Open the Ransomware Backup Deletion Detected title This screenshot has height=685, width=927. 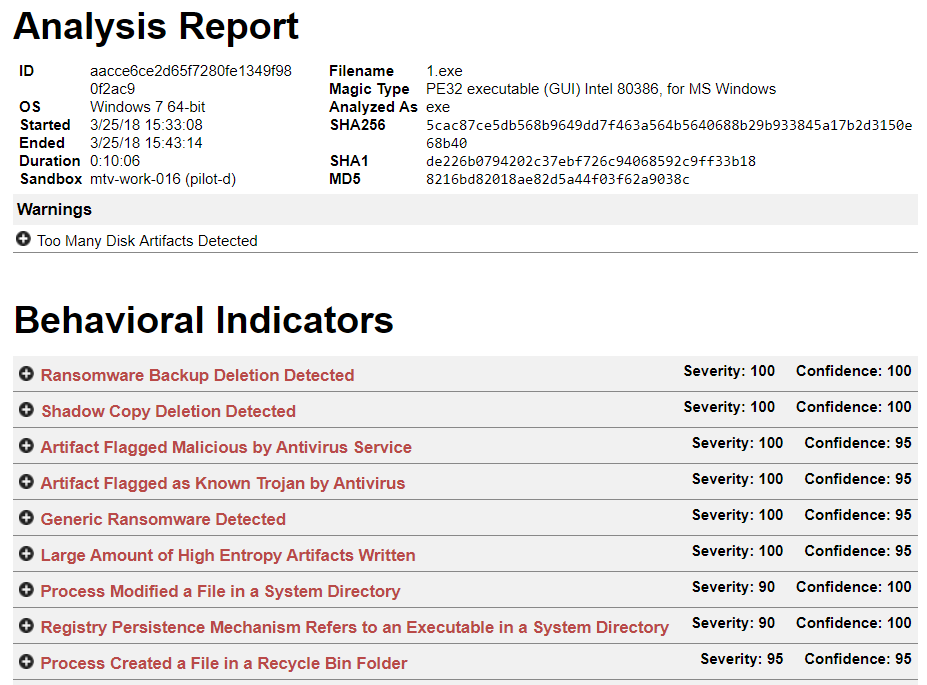click(x=197, y=376)
